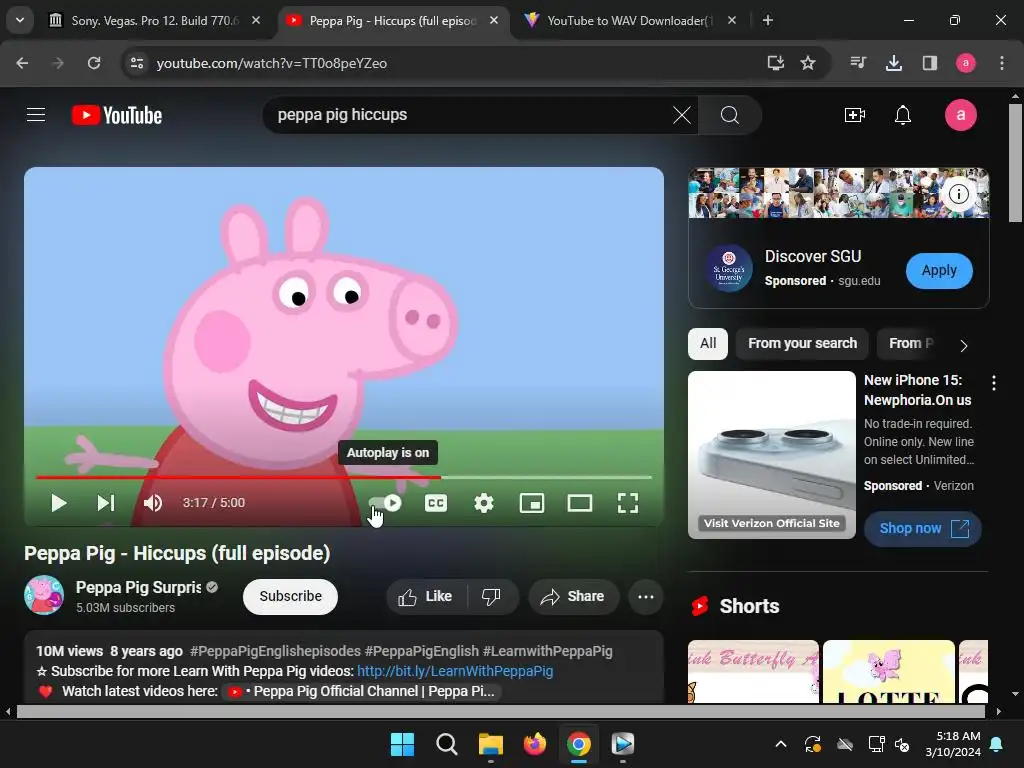Dislike the video
This screenshot has height=768, width=1024.
pos(491,596)
